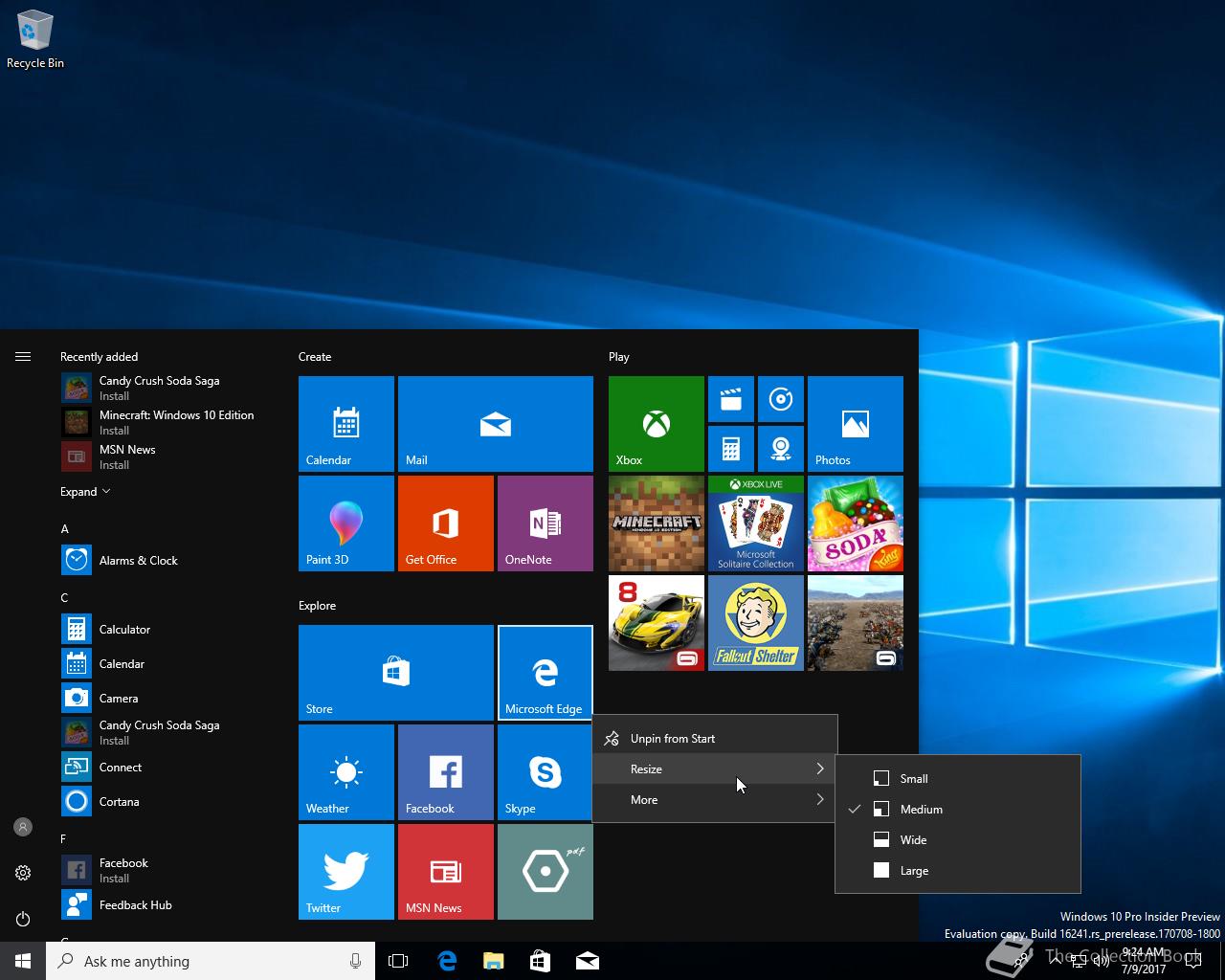This screenshot has width=1225, height=980.
Task: Click the Play group title
Action: [619, 357]
